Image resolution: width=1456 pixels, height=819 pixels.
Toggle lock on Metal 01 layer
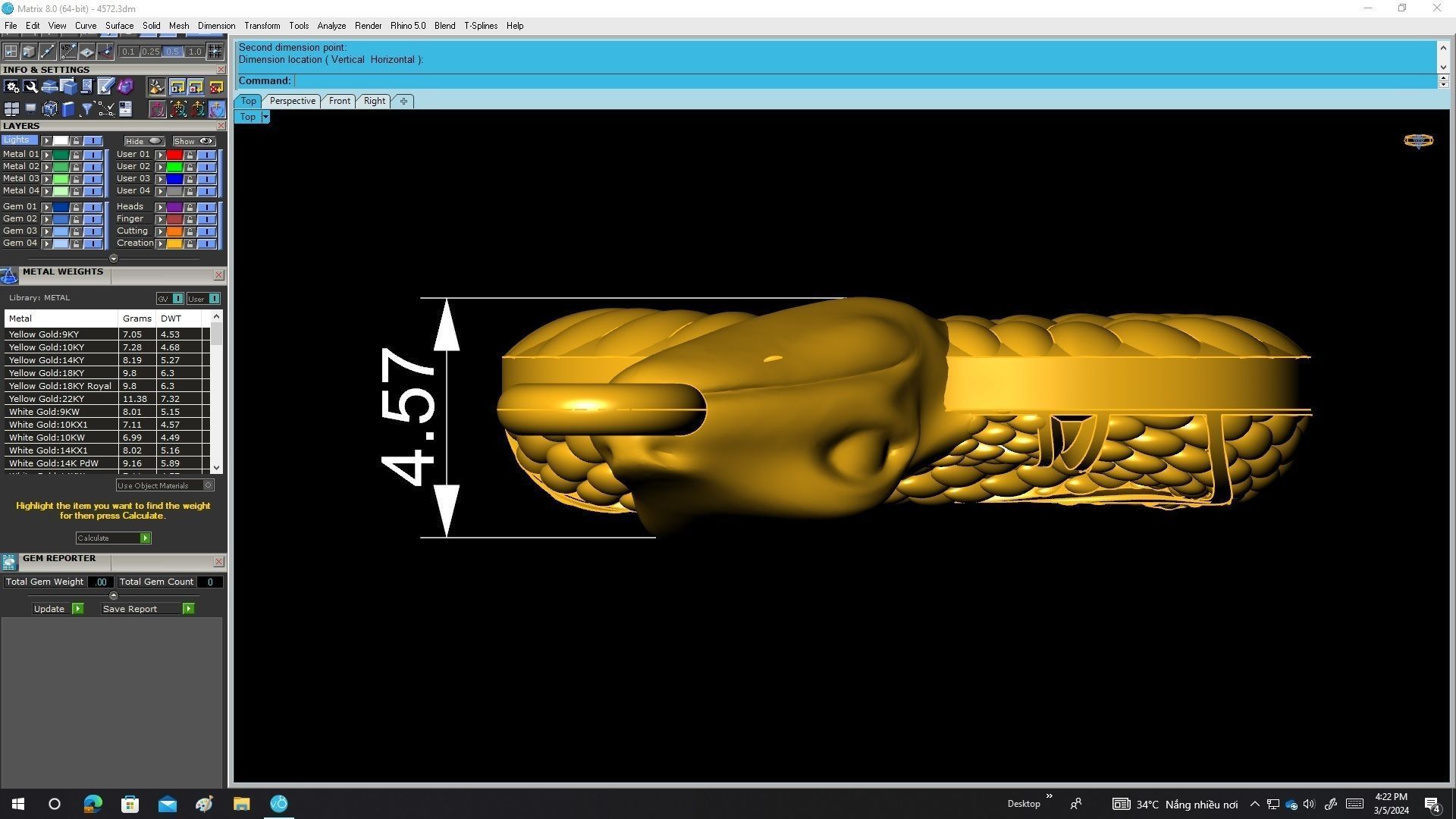(x=76, y=155)
